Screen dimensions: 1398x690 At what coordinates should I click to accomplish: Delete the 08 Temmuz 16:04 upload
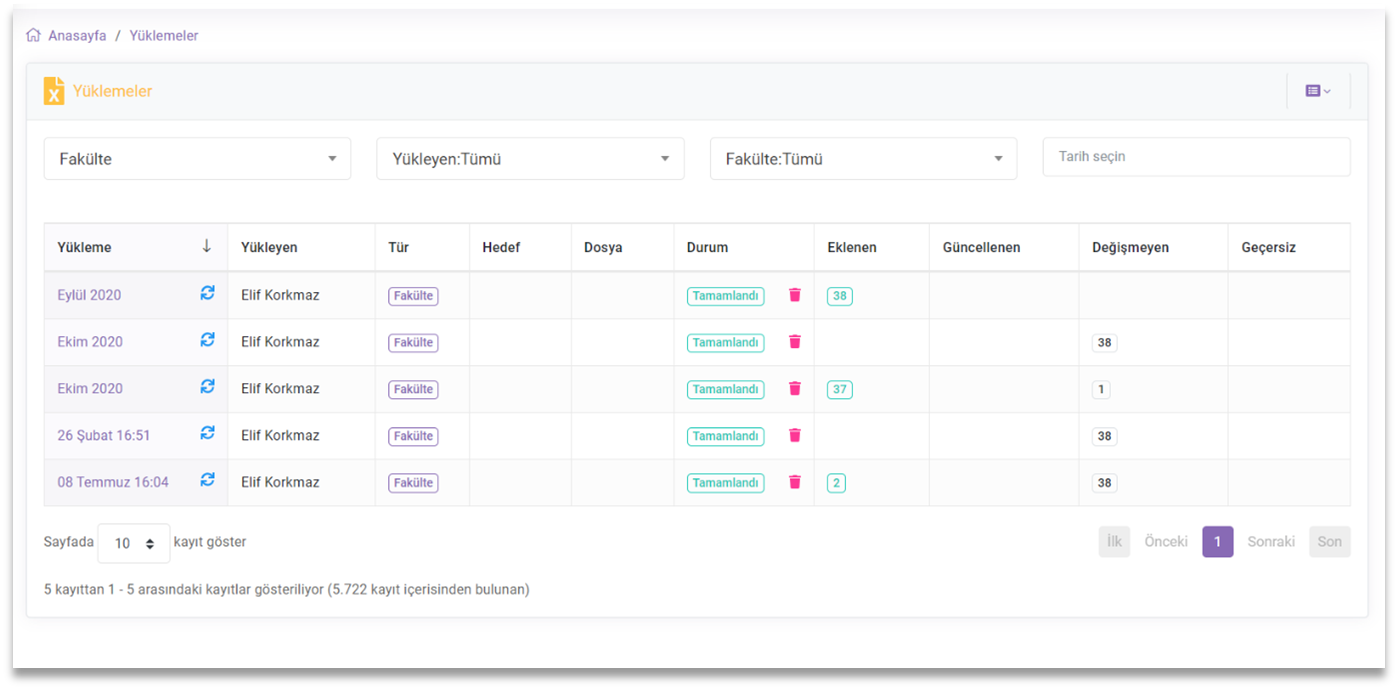pos(795,482)
